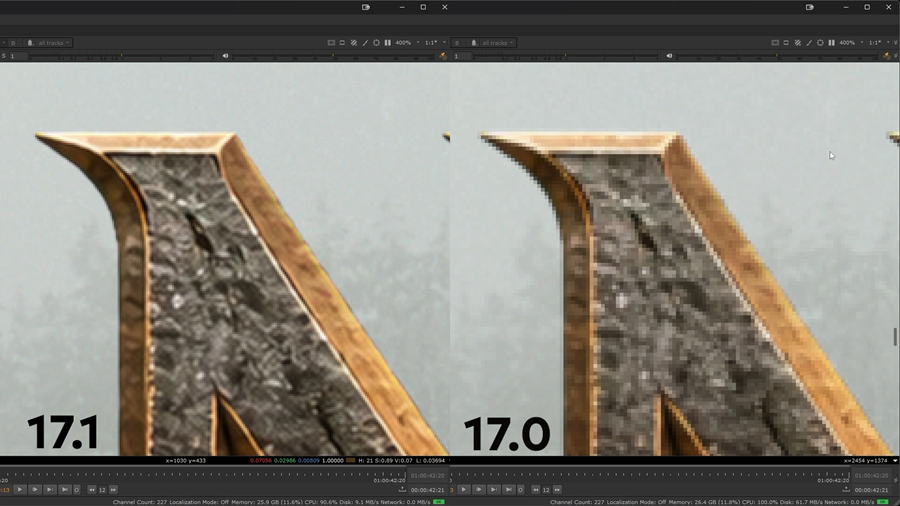
Task: Play looped section button in left viewer
Action: tap(34, 489)
